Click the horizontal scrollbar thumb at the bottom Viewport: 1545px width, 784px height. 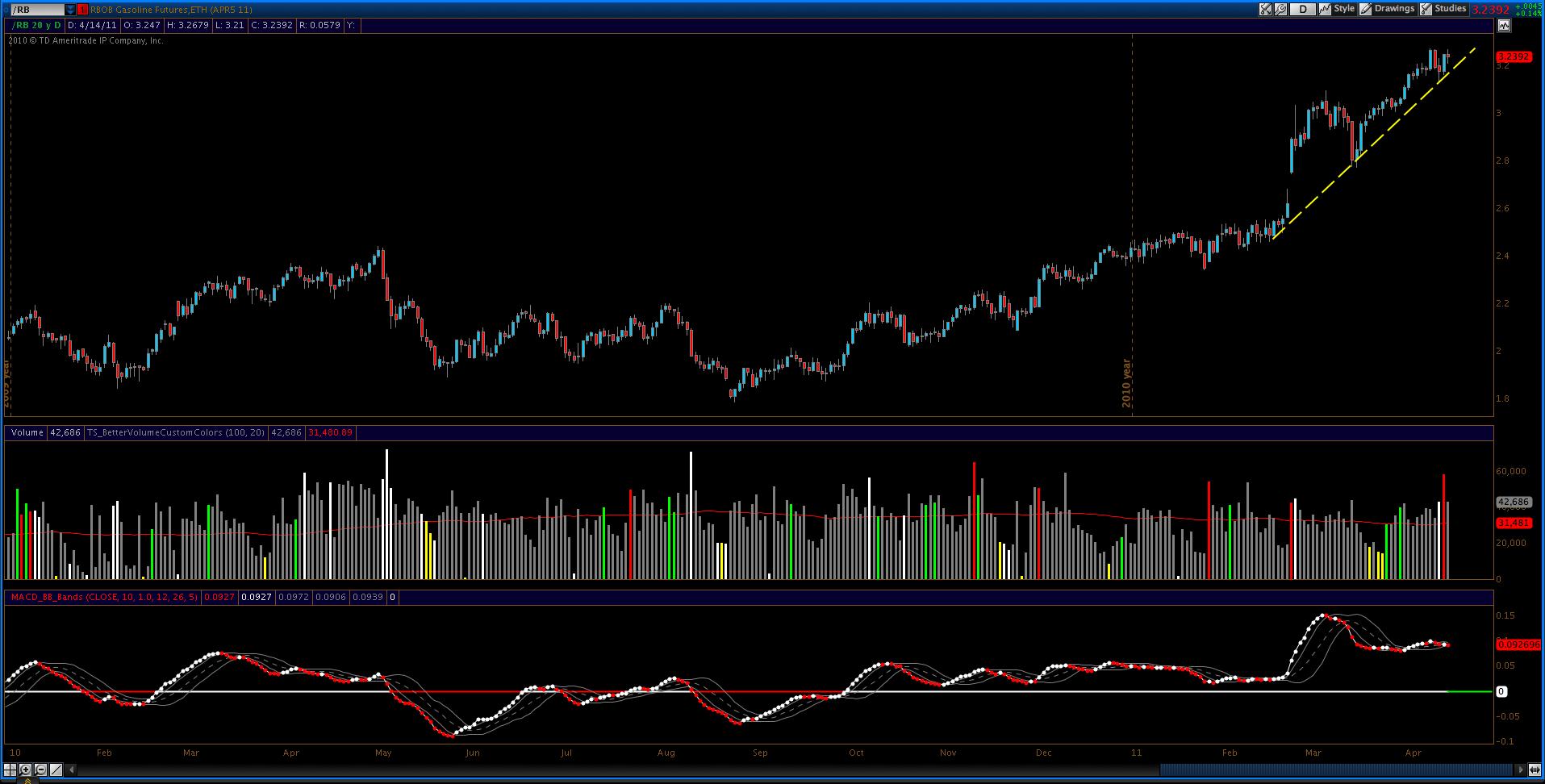(x=1335, y=769)
